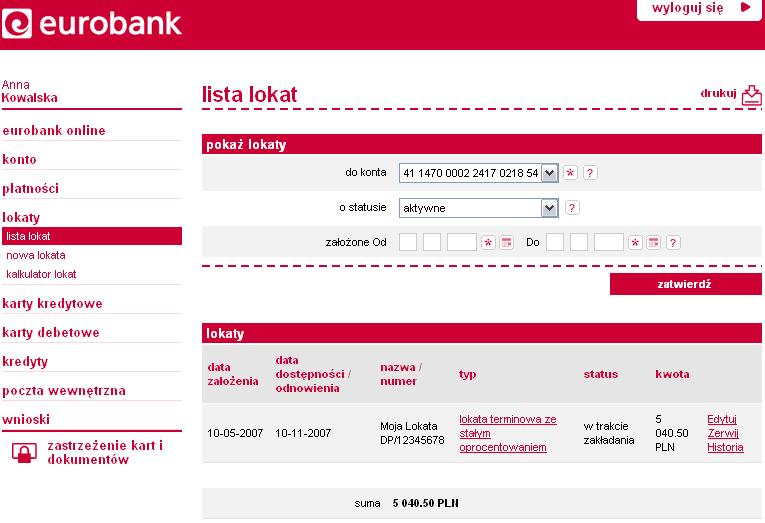
Task: Click Historia link for Moja Lokata
Action: [725, 447]
